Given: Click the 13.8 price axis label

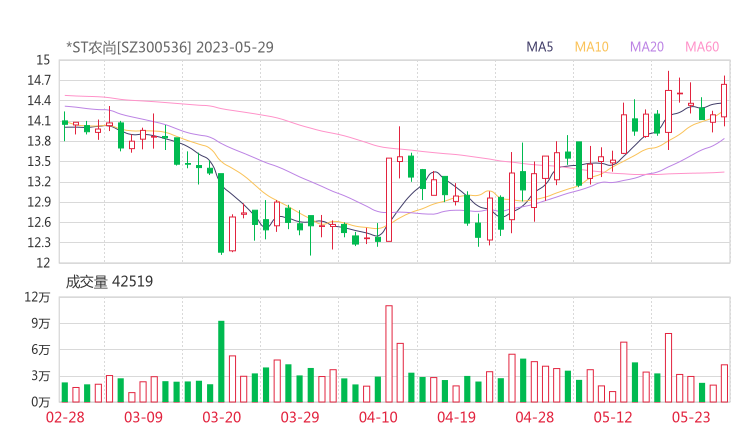Looking at the screenshot, I should (x=39, y=141).
